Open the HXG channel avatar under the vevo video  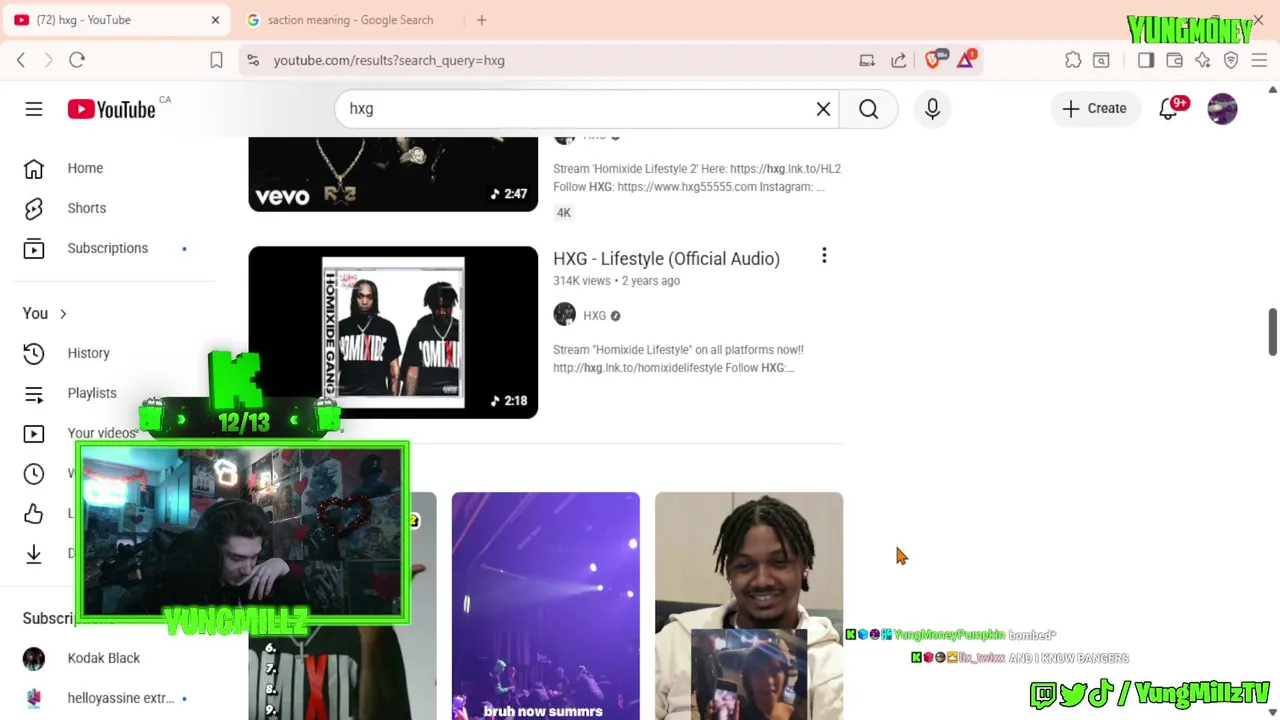(x=565, y=139)
